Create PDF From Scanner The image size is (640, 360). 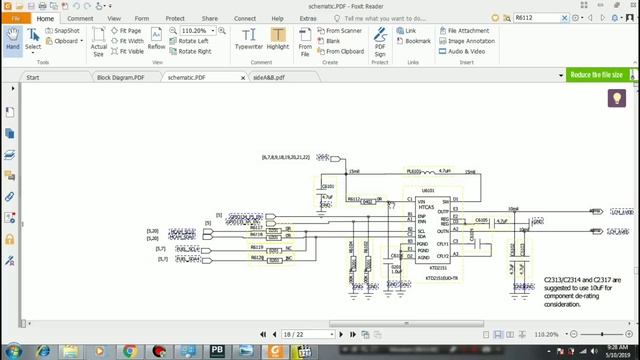(x=340, y=31)
